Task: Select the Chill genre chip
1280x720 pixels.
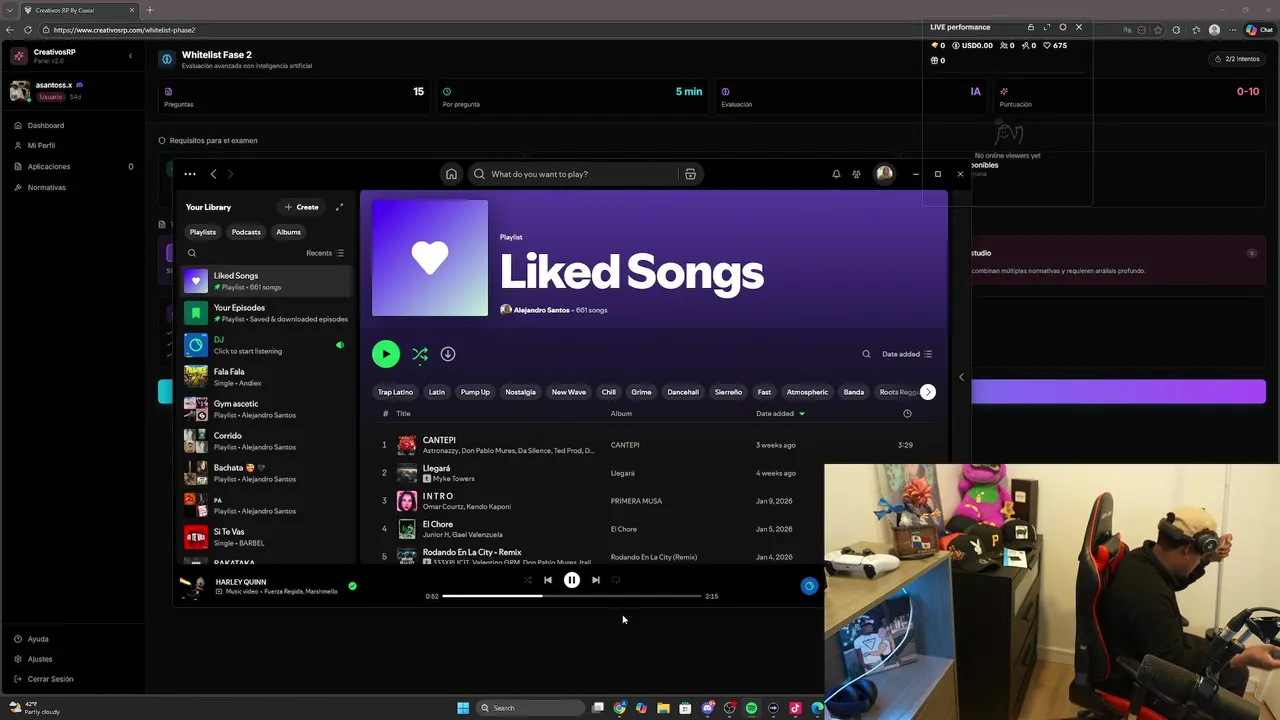Action: coord(609,392)
